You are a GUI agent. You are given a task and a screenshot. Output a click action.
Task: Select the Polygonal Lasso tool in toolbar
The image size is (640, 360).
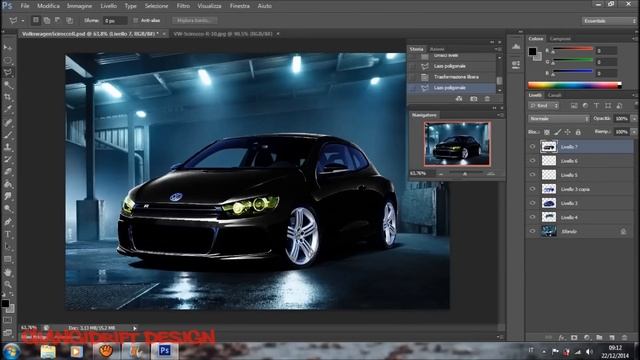click(x=7, y=73)
